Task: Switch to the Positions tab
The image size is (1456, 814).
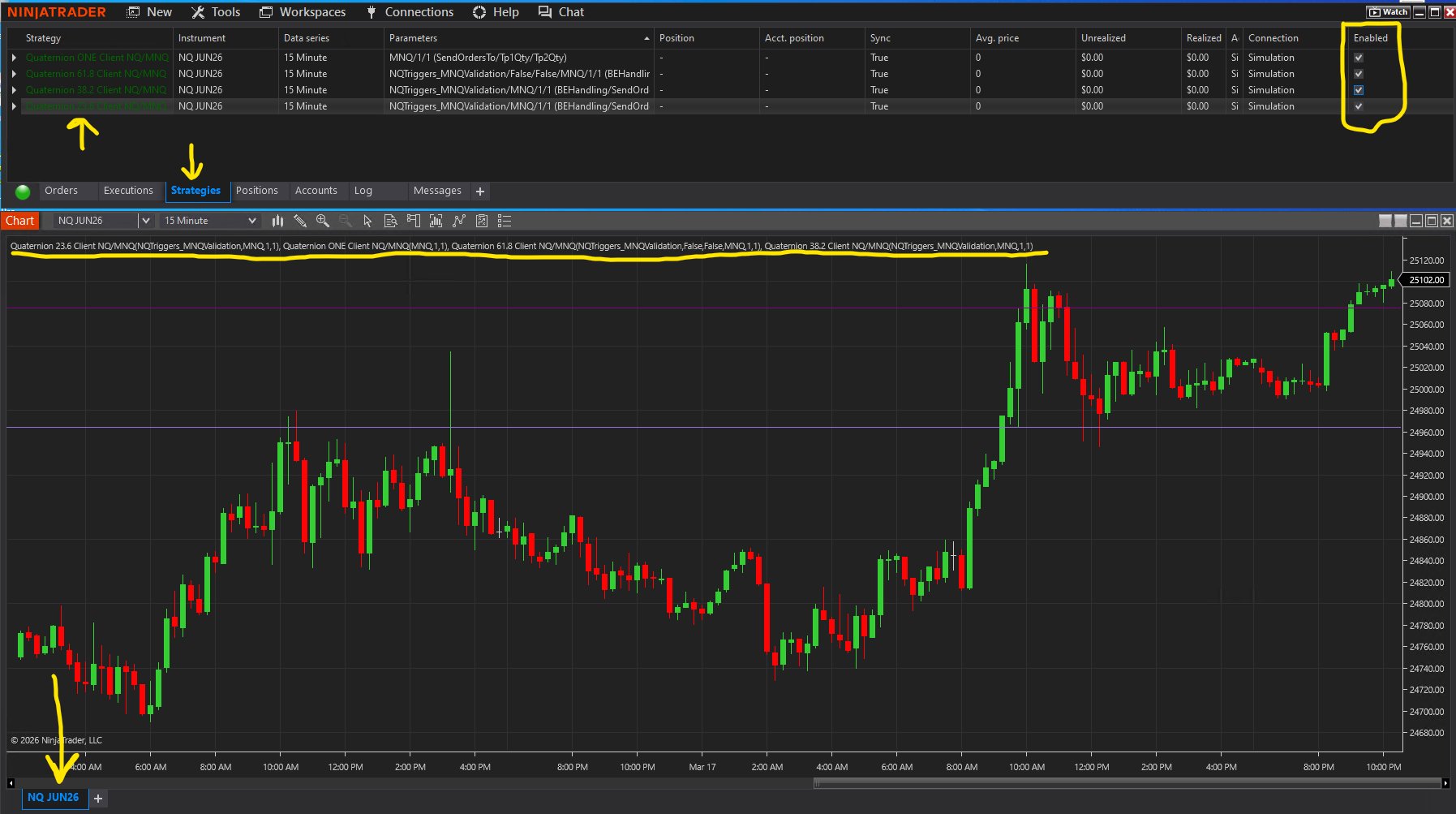Action: (256, 191)
